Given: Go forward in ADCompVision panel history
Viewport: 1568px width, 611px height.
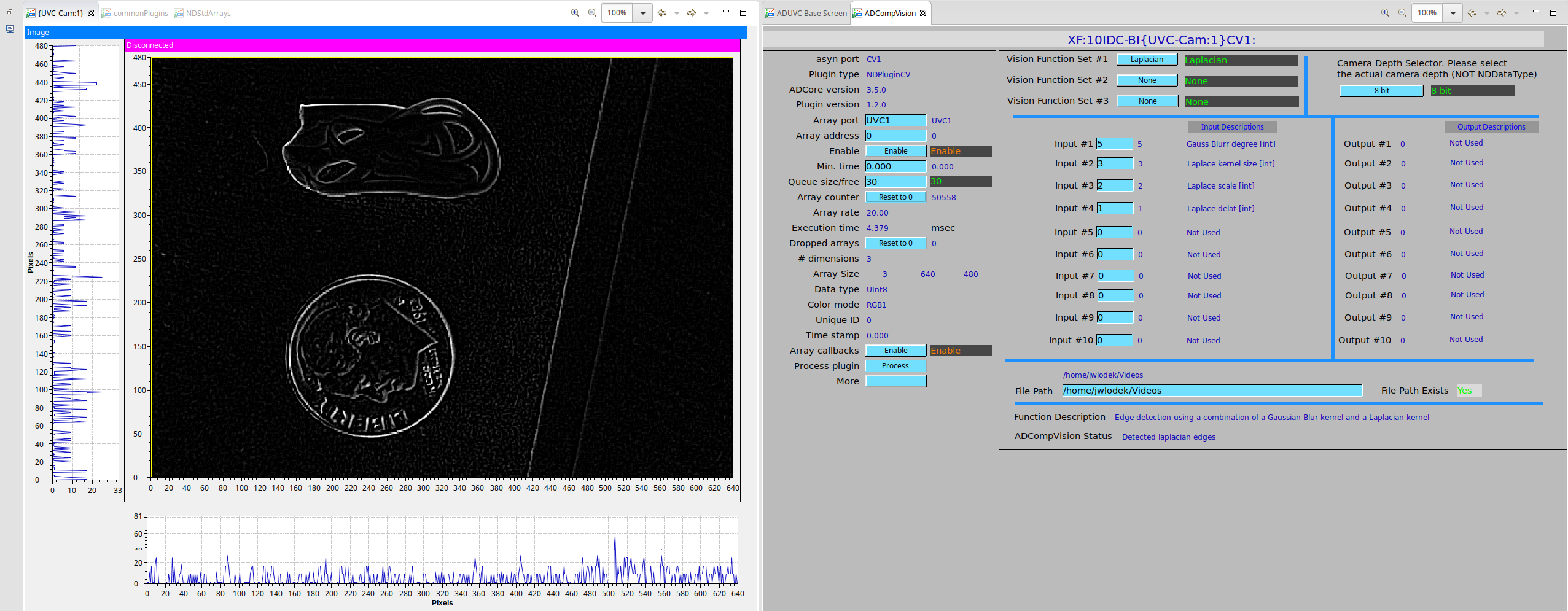Looking at the screenshot, I should [1502, 13].
